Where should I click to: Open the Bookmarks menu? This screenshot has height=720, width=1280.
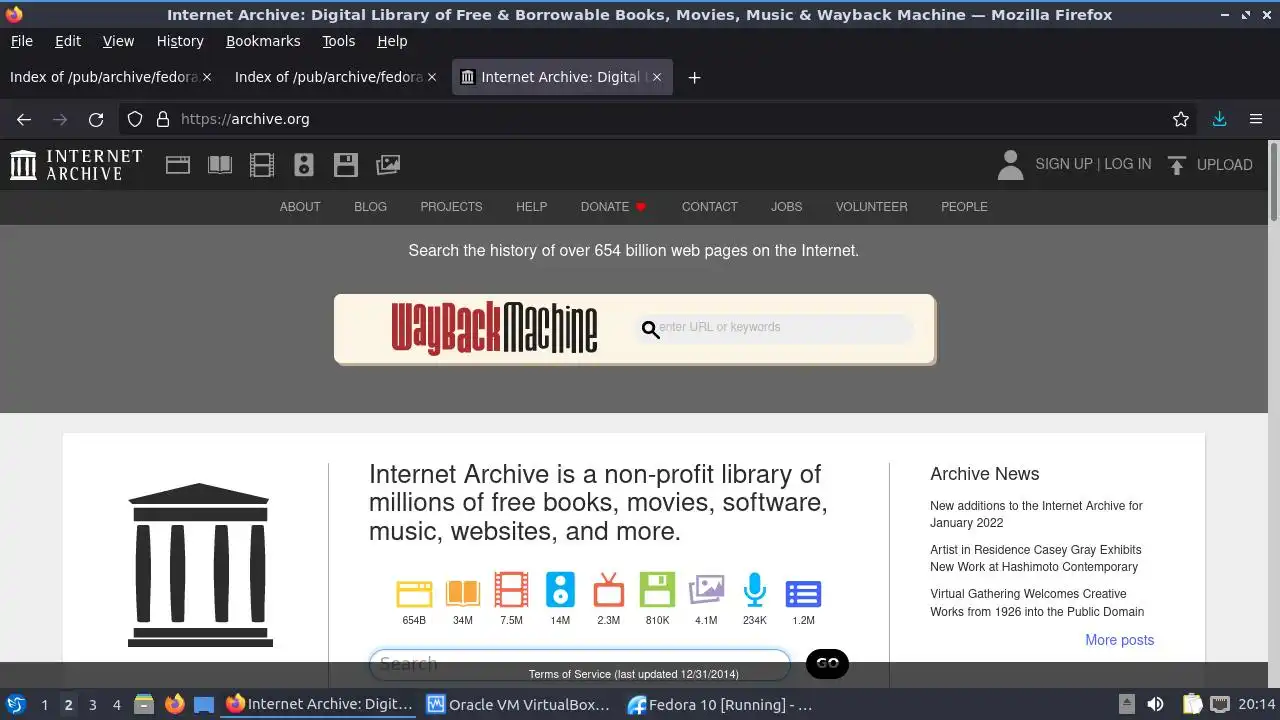263,41
